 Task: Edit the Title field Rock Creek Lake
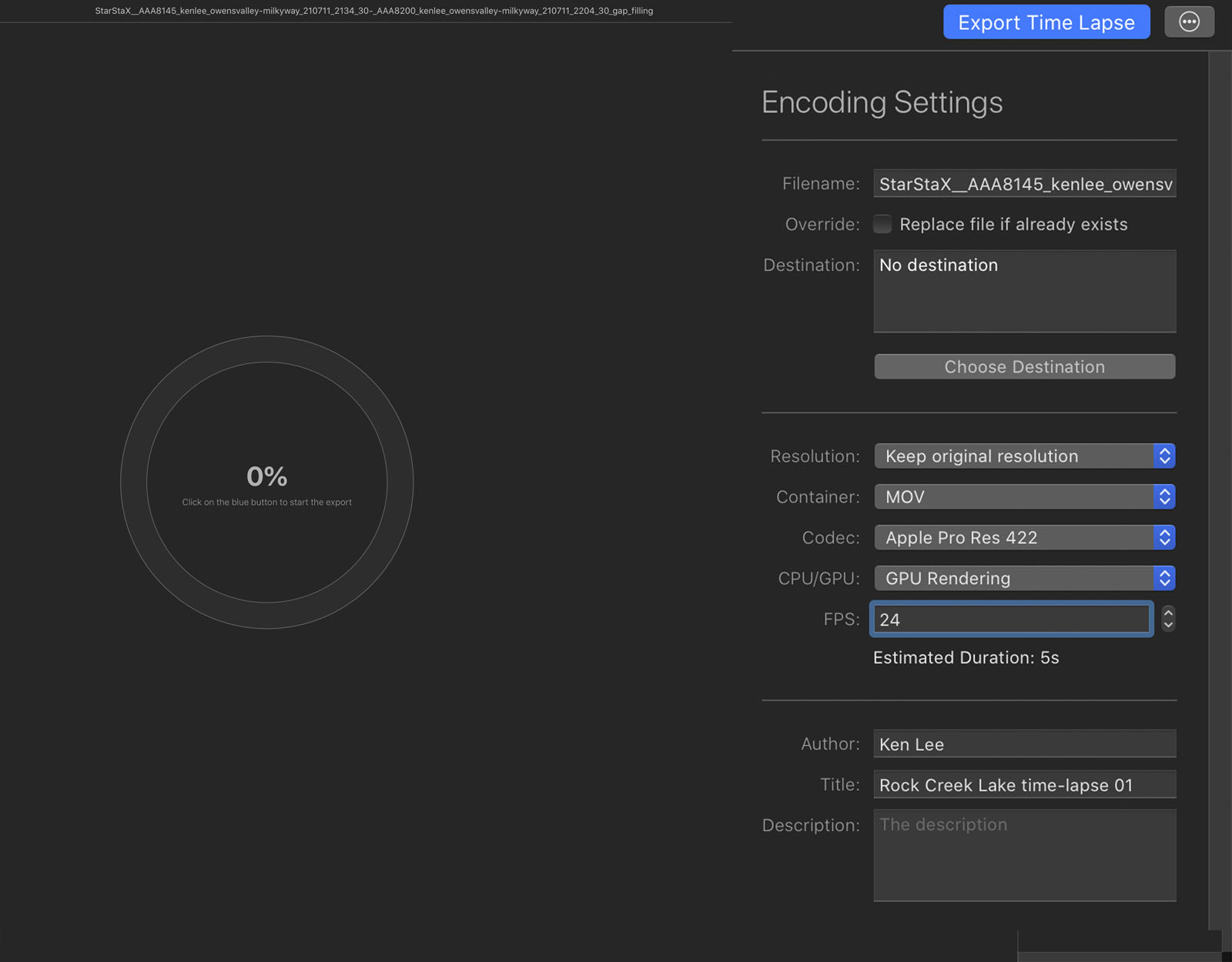pyautogui.click(x=1024, y=785)
